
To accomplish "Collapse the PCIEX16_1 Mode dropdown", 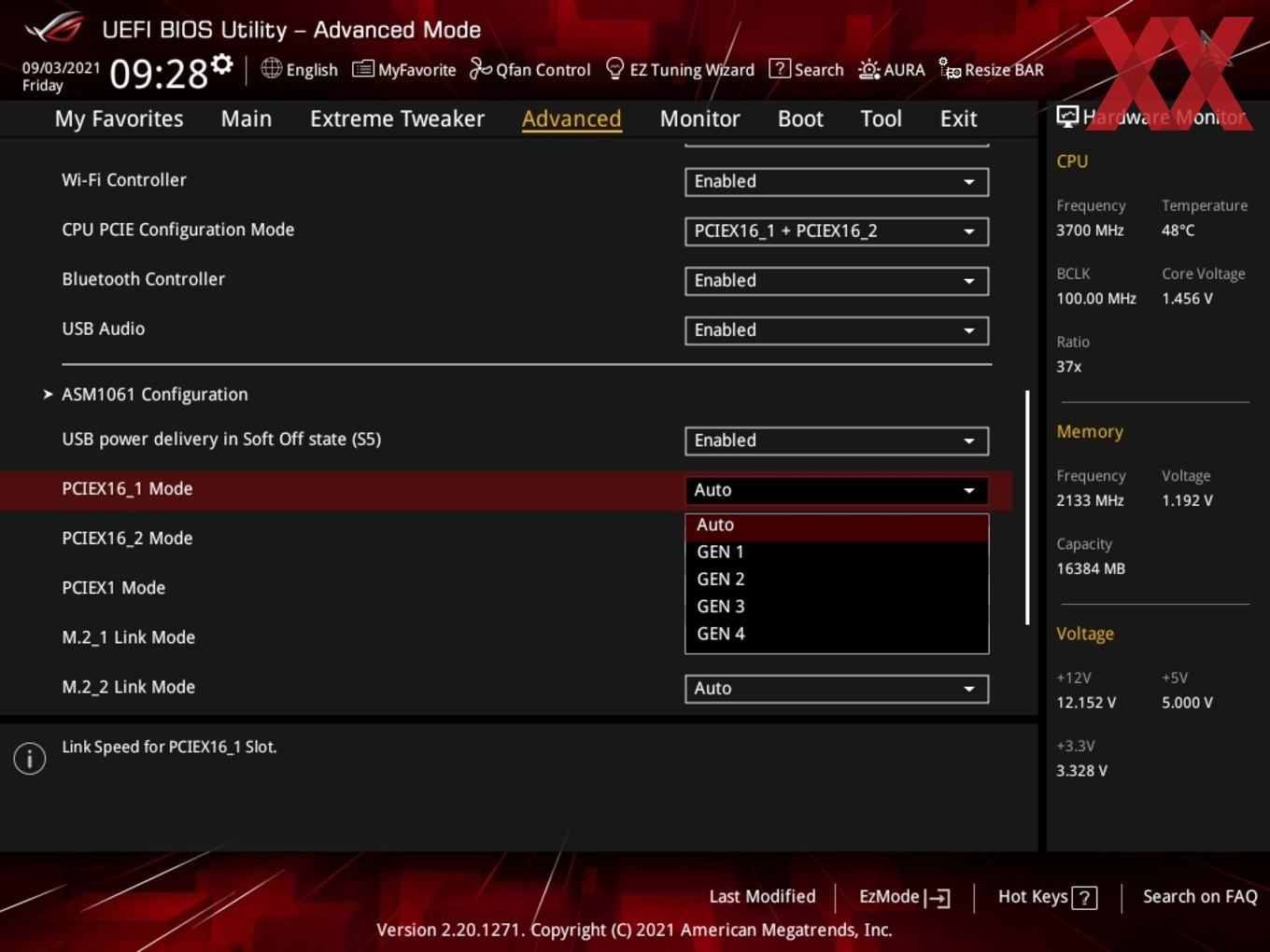I will (x=837, y=490).
